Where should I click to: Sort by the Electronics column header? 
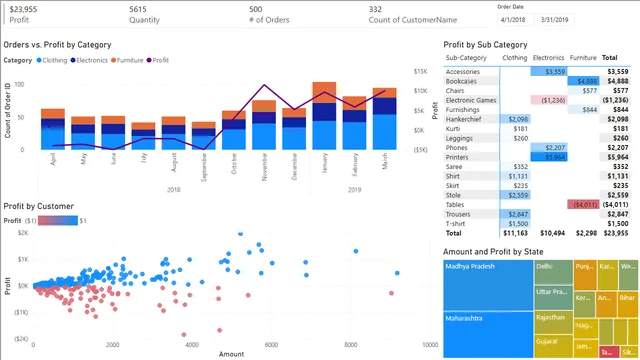click(x=548, y=58)
